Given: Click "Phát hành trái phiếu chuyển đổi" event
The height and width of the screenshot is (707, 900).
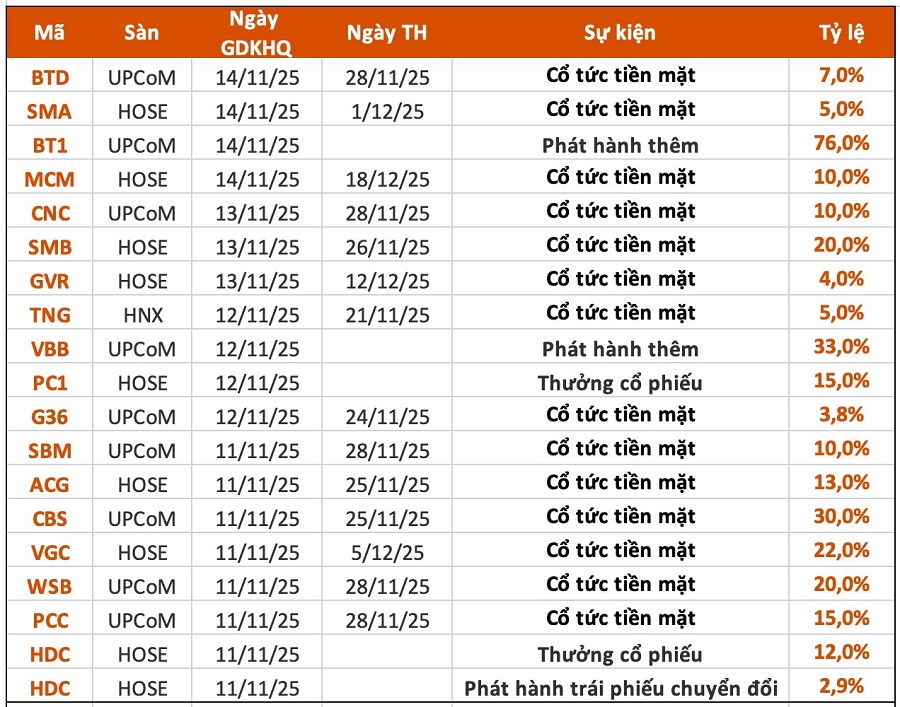Looking at the screenshot, I should pyautogui.click(x=621, y=688).
